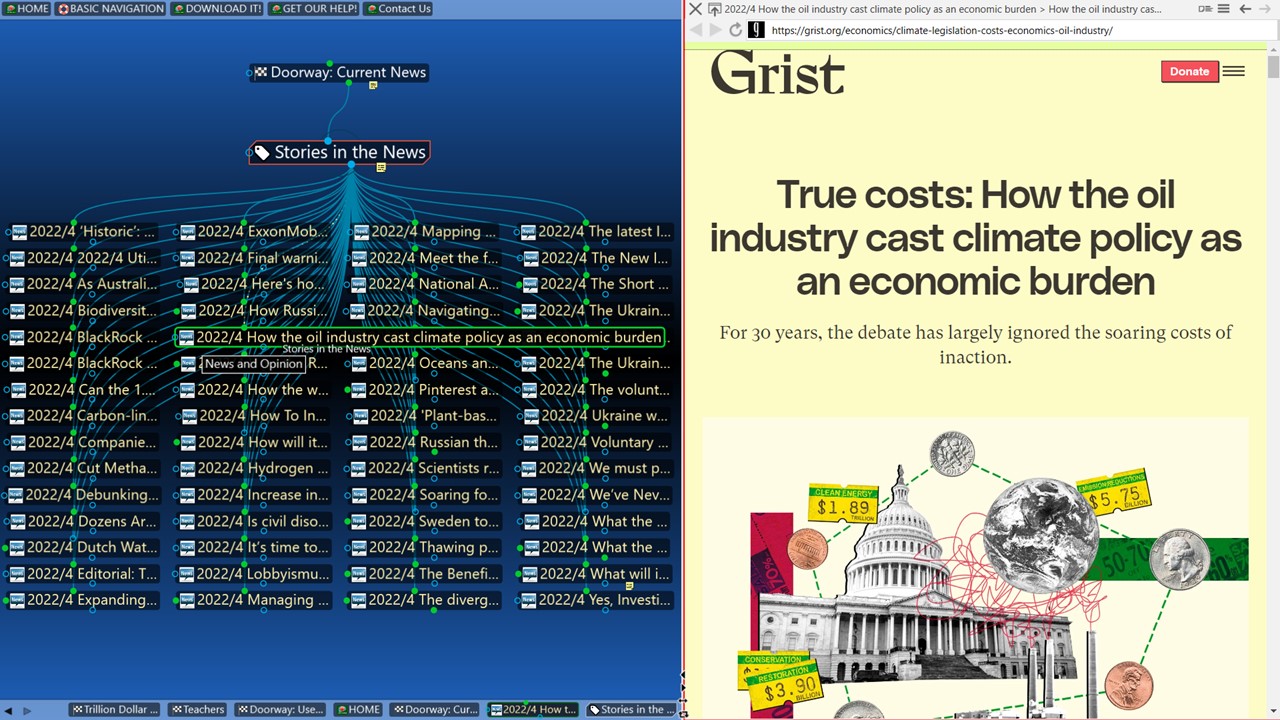Viewport: 1280px width, 720px height.
Task: Open the BASIC NAVIGATION pin
Action: tap(111, 9)
